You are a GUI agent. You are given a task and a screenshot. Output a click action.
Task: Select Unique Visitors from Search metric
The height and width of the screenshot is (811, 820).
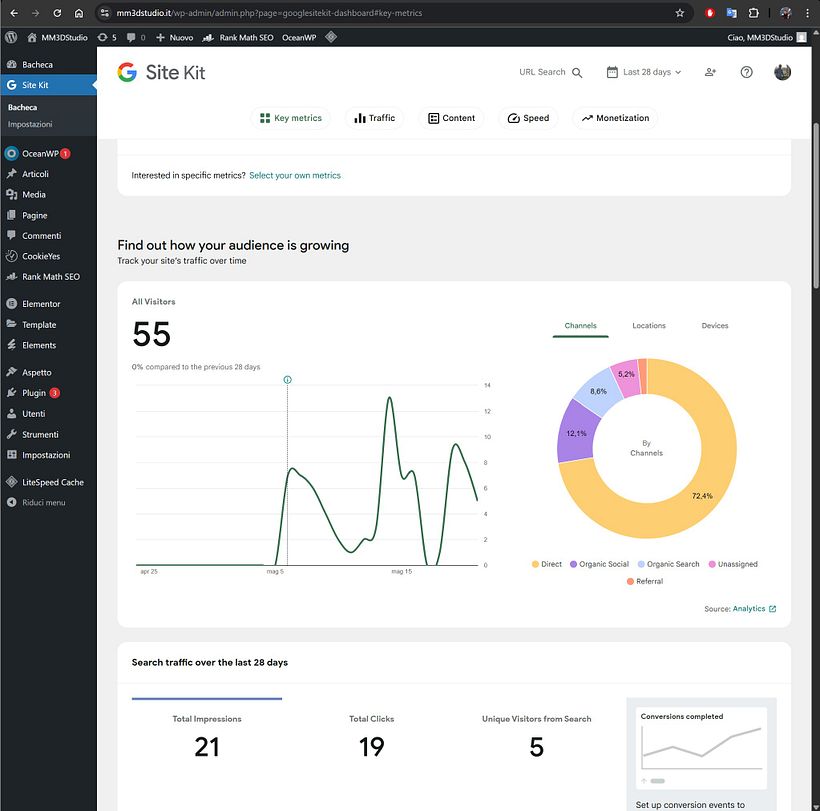537,737
